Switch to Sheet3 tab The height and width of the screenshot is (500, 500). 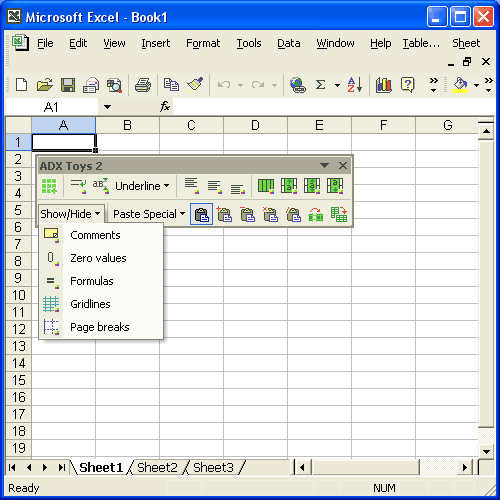(213, 467)
